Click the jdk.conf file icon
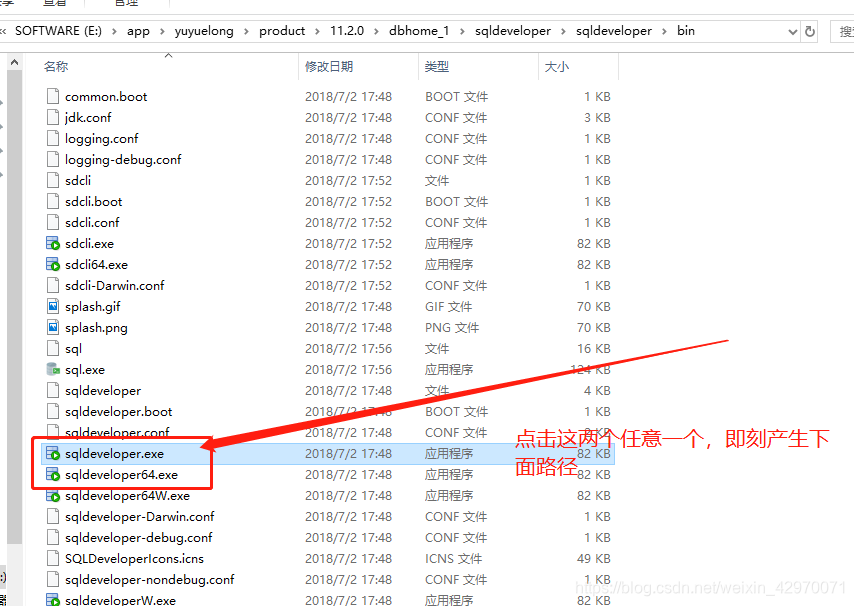854x606 pixels. tap(53, 118)
